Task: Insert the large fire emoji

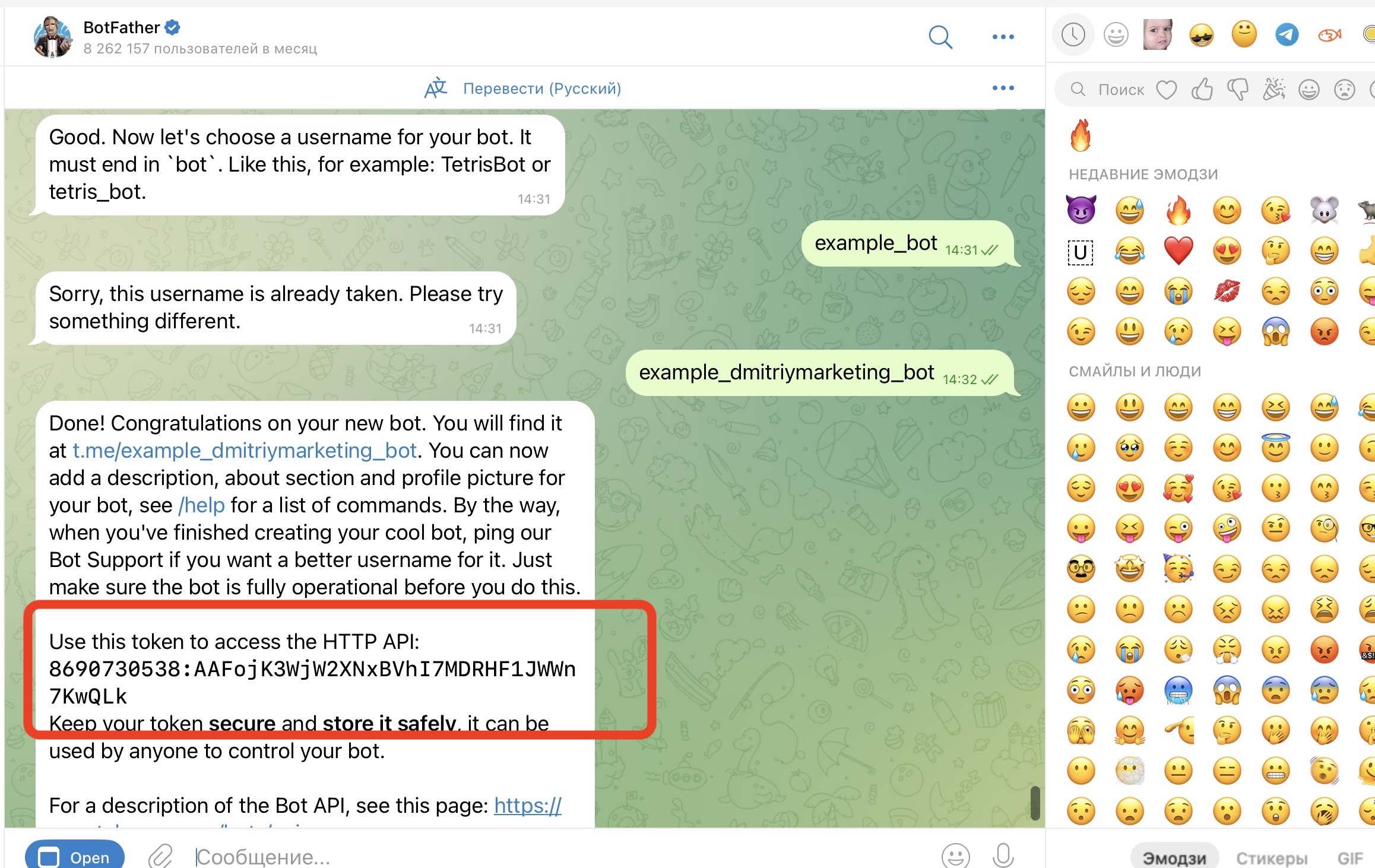Action: tap(1081, 135)
